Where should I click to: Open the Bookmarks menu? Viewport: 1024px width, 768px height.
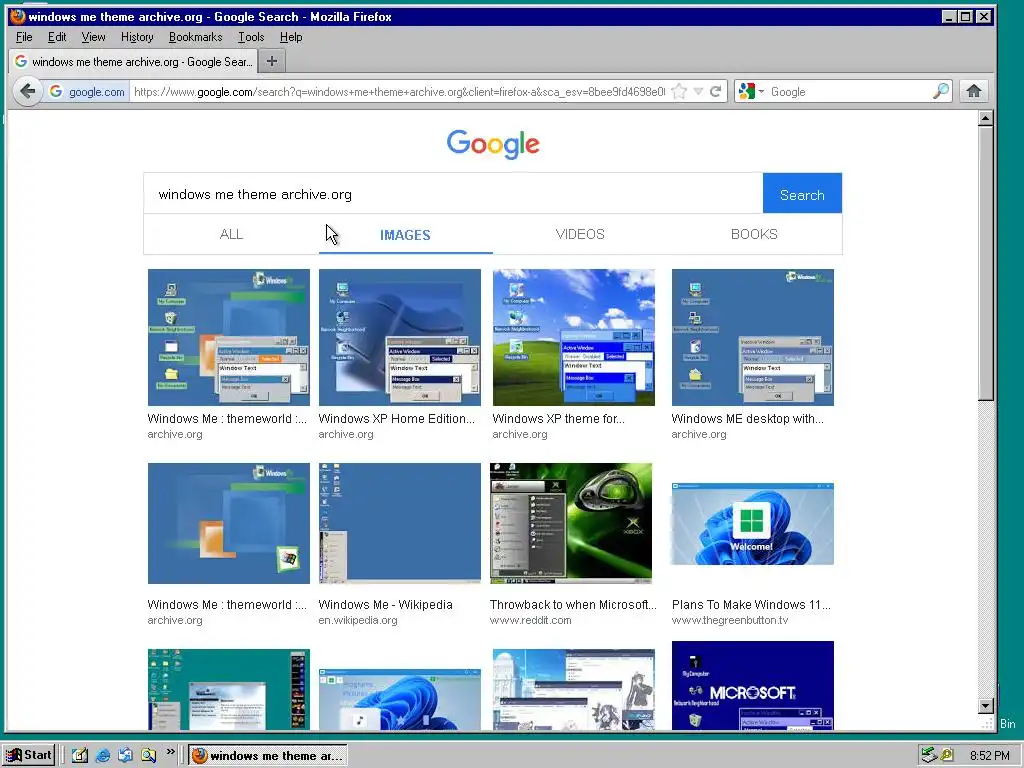pyautogui.click(x=195, y=37)
